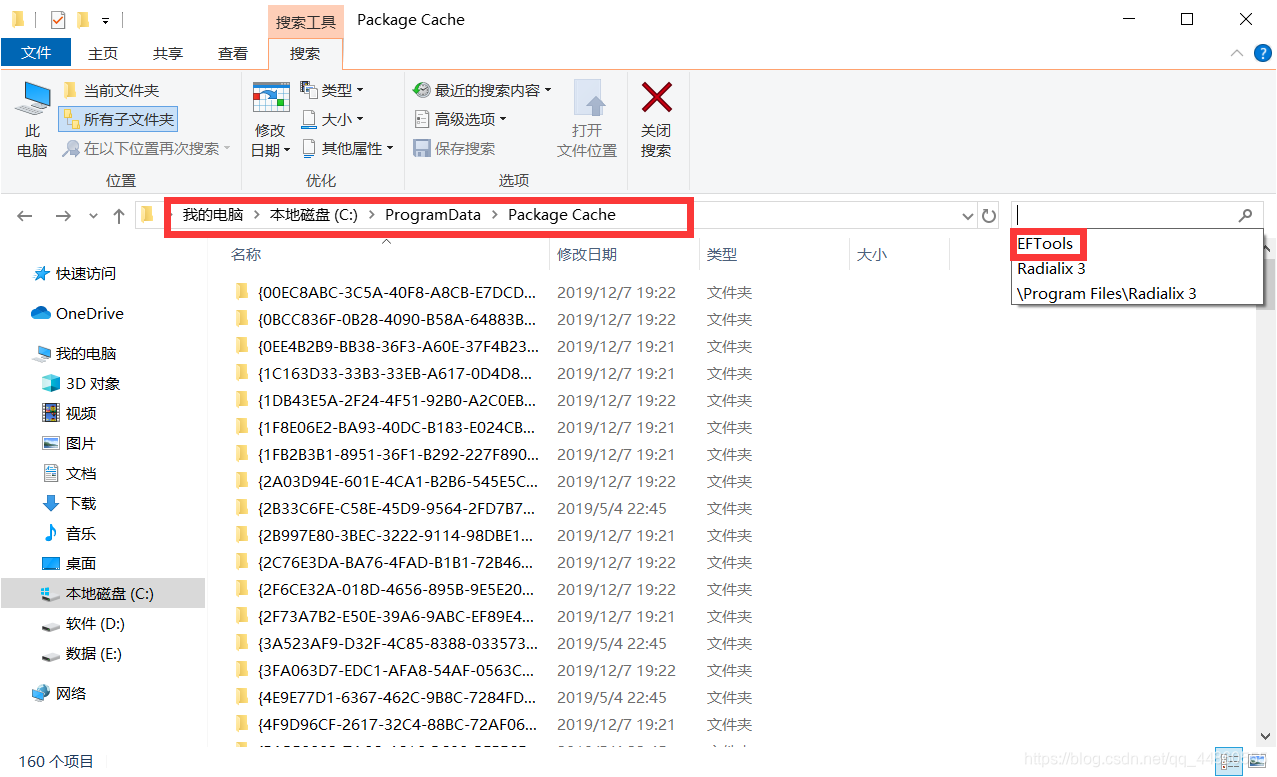The image size is (1277, 777).
Task: Open the Kind (类型) filter dropdown
Action: point(333,90)
